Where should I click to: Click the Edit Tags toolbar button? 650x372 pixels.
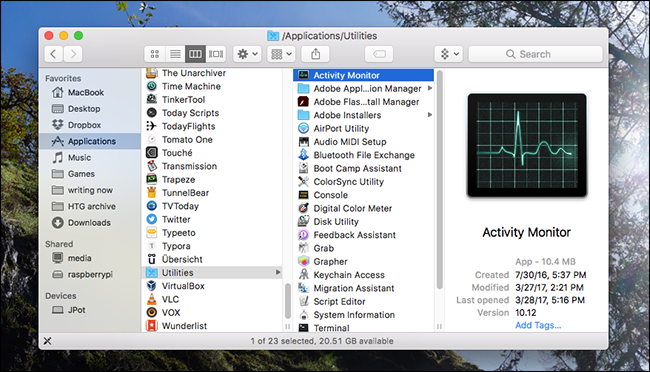click(x=379, y=54)
